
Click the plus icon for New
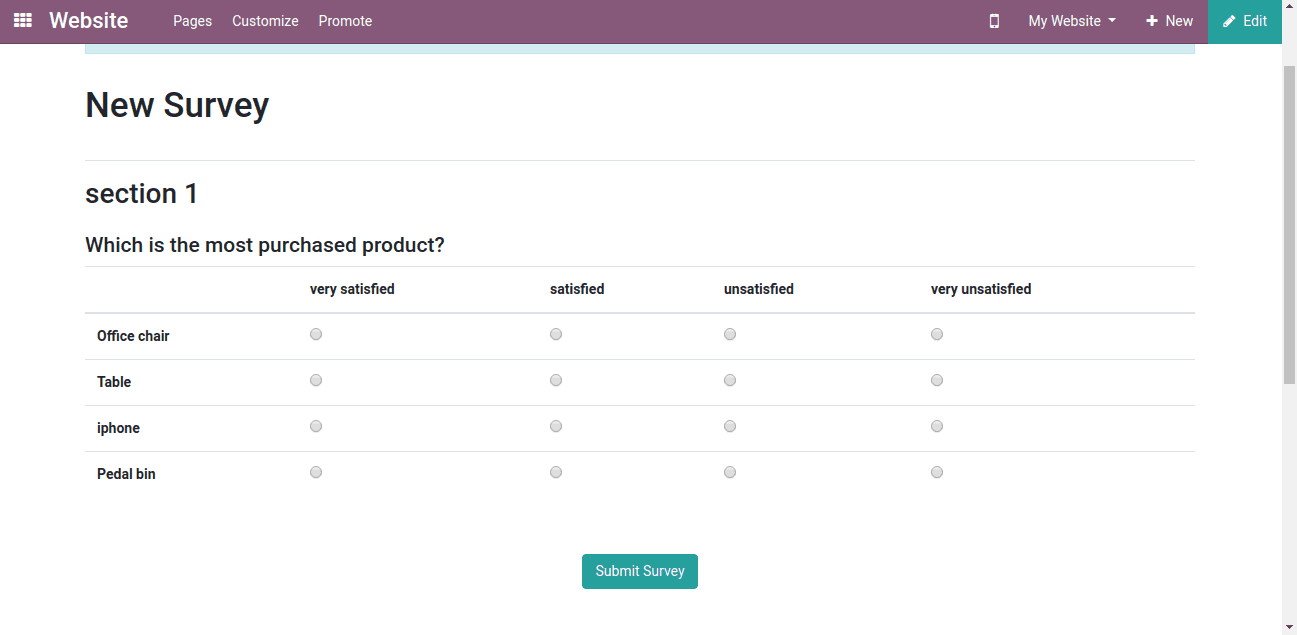point(1152,21)
